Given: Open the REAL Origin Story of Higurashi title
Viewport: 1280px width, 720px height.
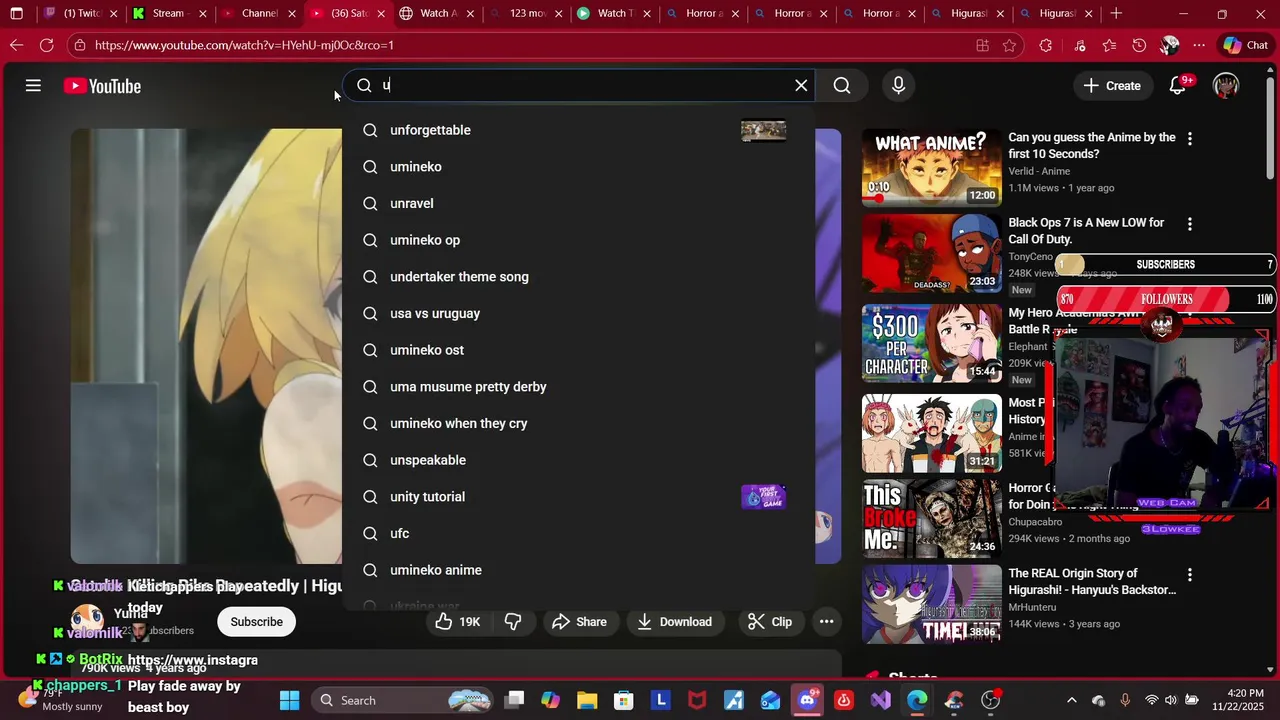Looking at the screenshot, I should coord(1092,582).
